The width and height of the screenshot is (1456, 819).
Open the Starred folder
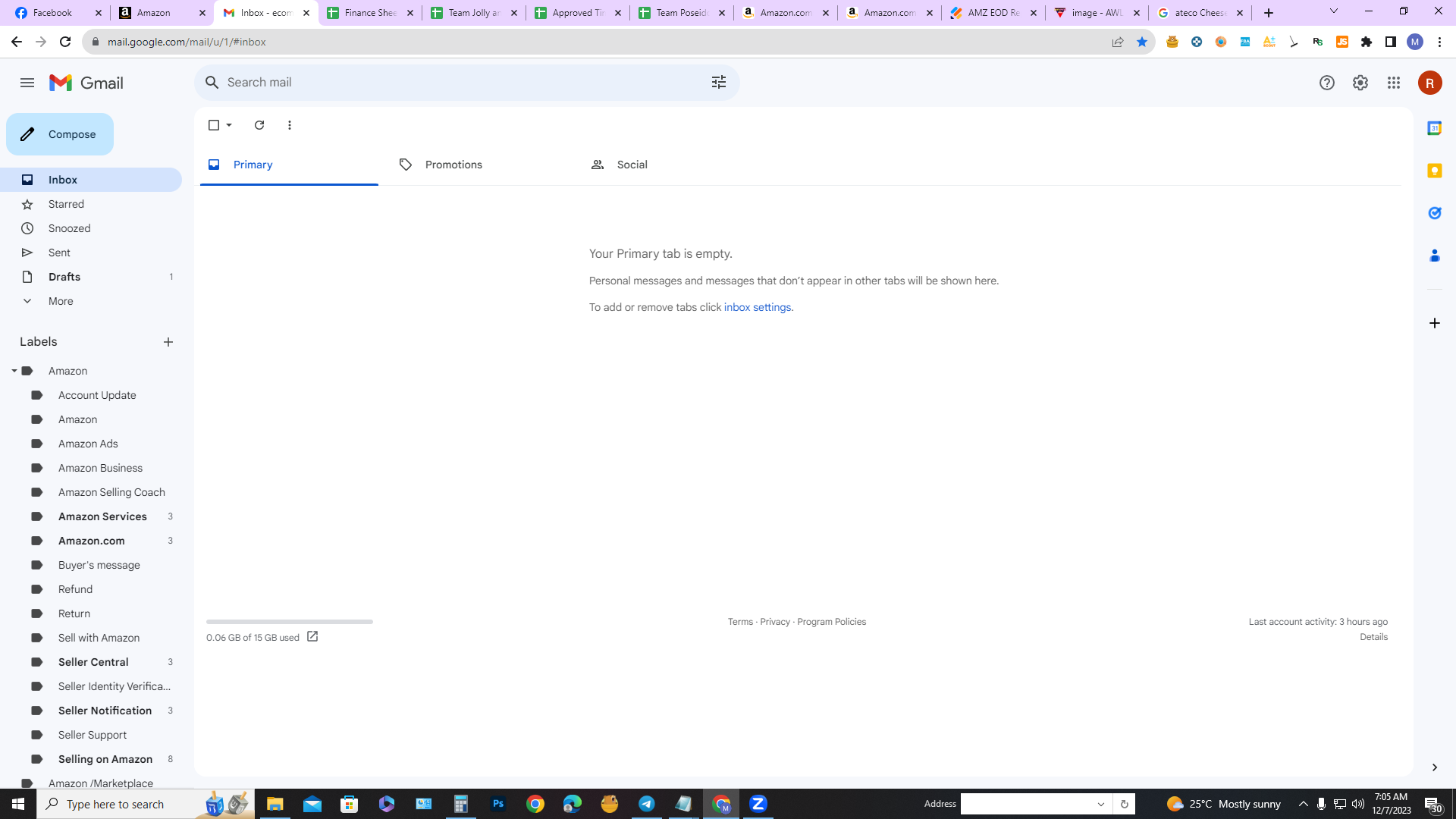click(x=91, y=204)
